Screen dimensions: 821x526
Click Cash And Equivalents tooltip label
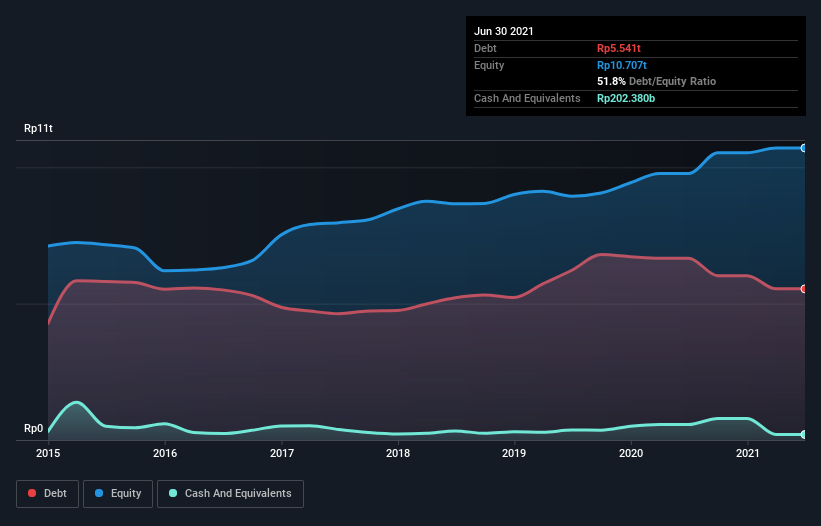tap(527, 98)
